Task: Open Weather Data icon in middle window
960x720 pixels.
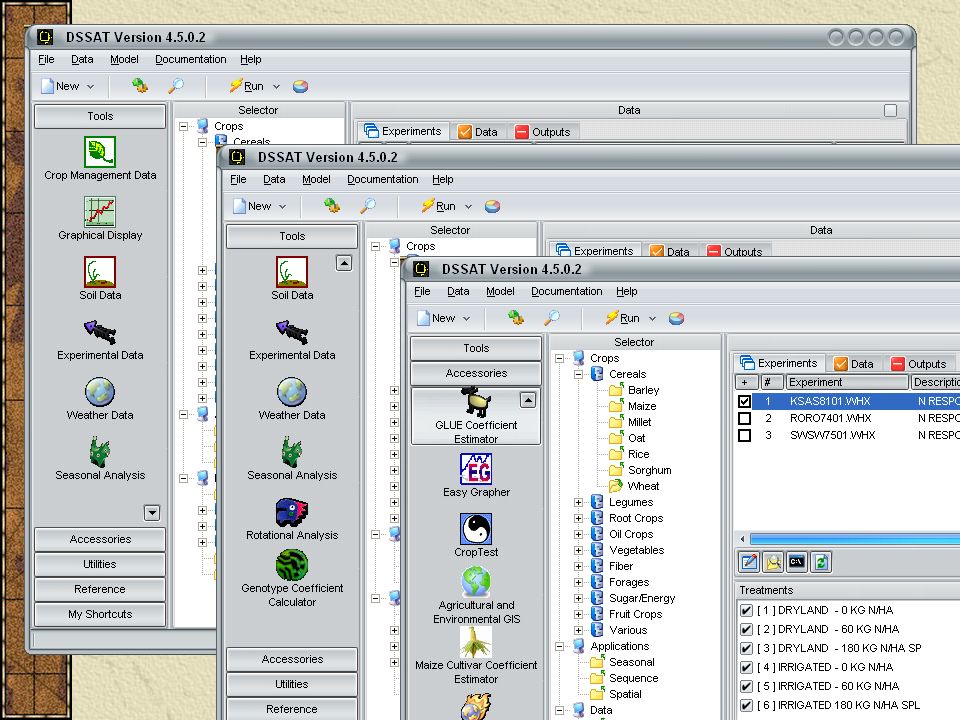Action: pos(292,392)
